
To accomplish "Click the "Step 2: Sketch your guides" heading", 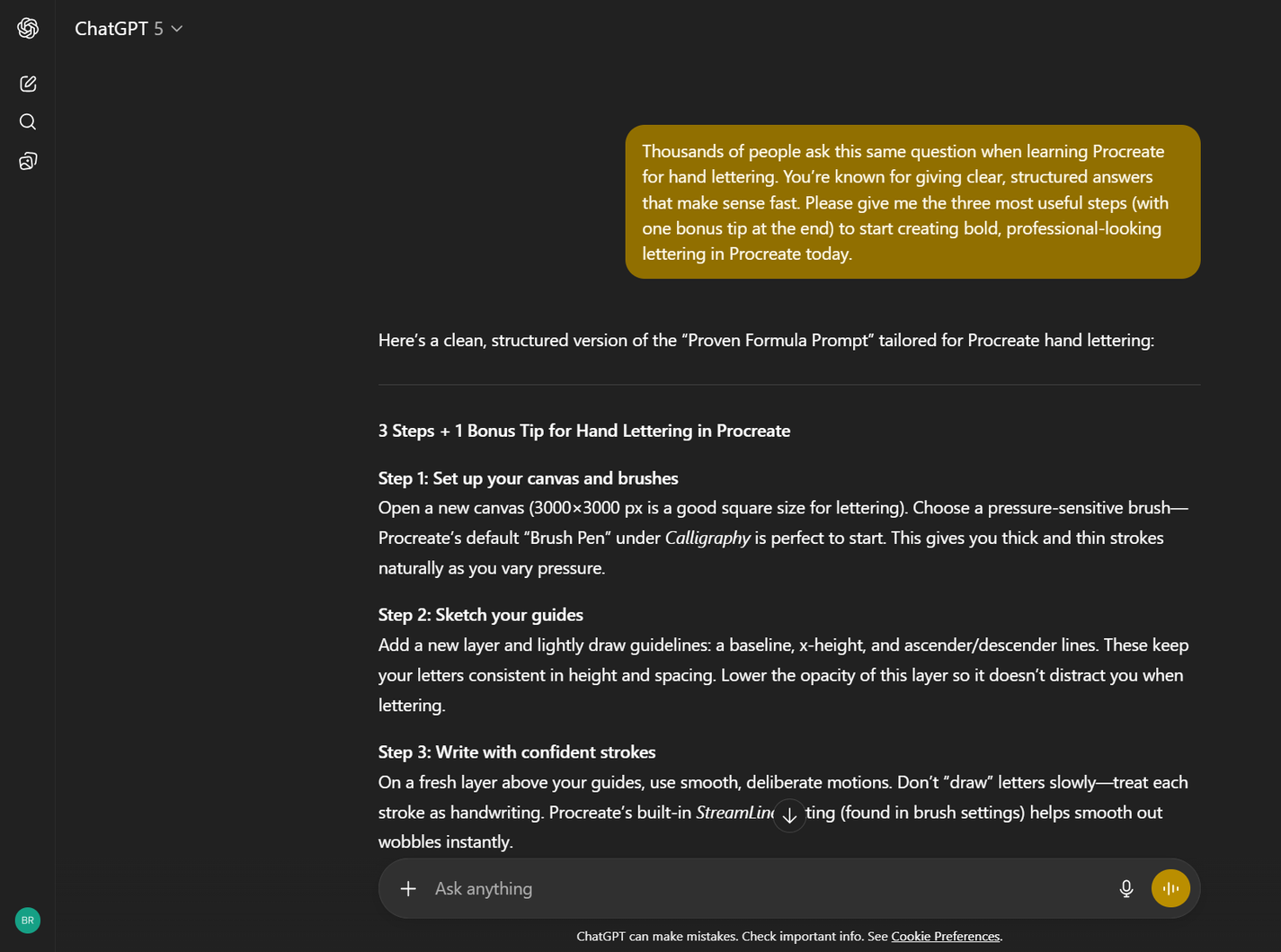I will (x=481, y=615).
